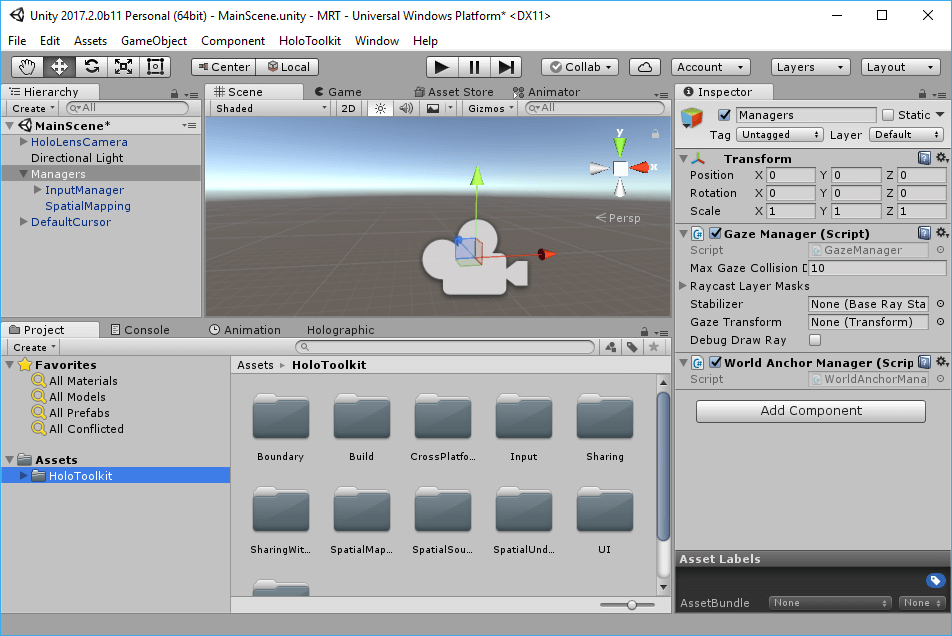Toggle the Center pivot mode button

click(223, 67)
